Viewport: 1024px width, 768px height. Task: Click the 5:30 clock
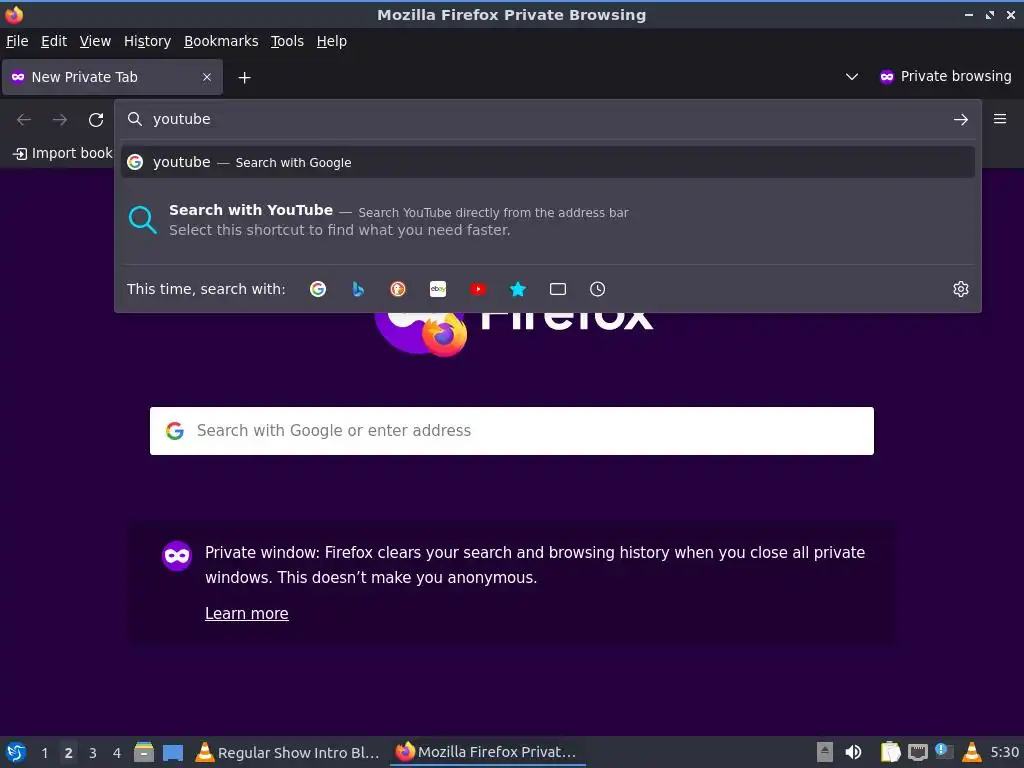point(1004,752)
